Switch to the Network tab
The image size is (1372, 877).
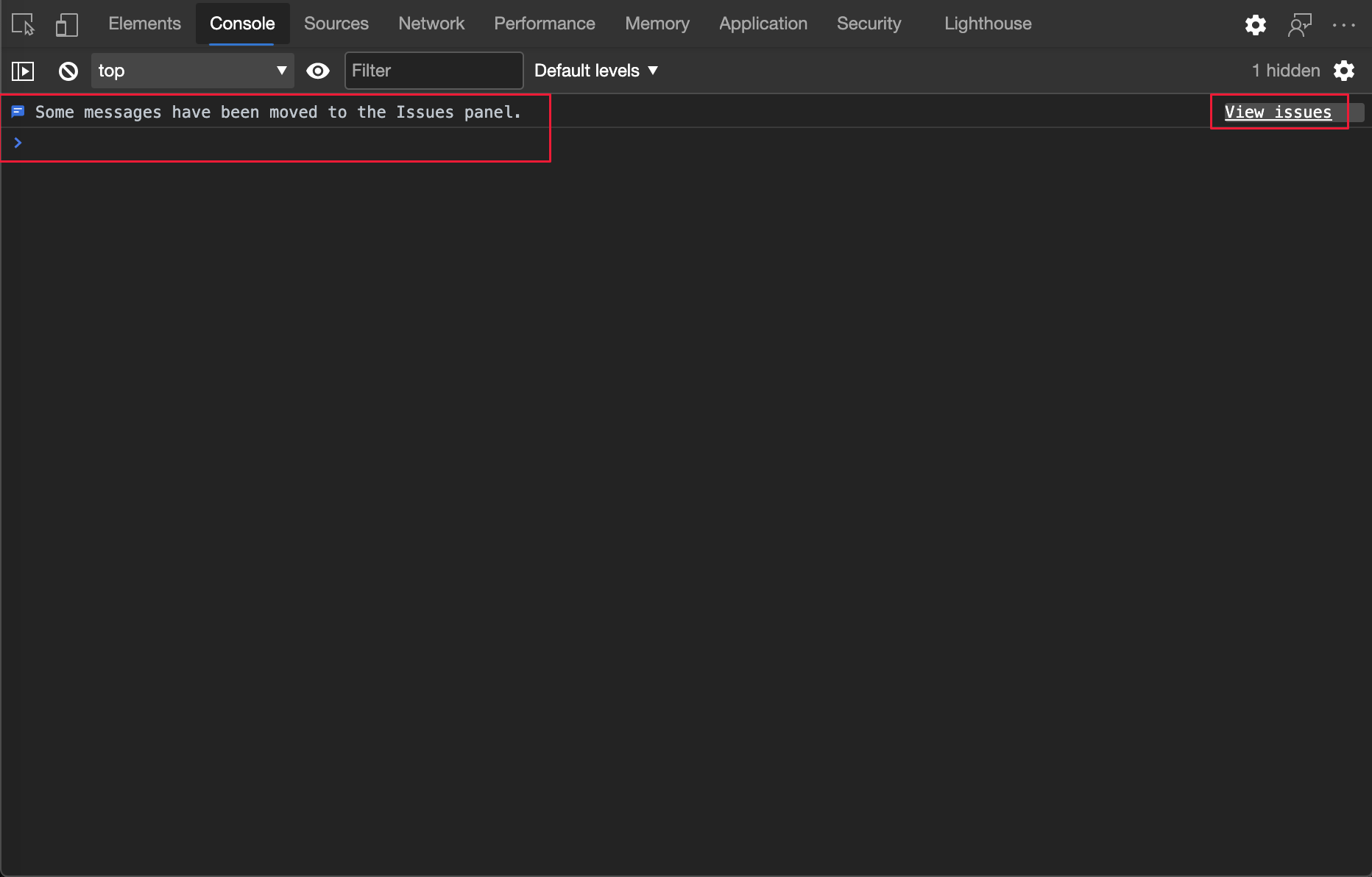click(431, 23)
